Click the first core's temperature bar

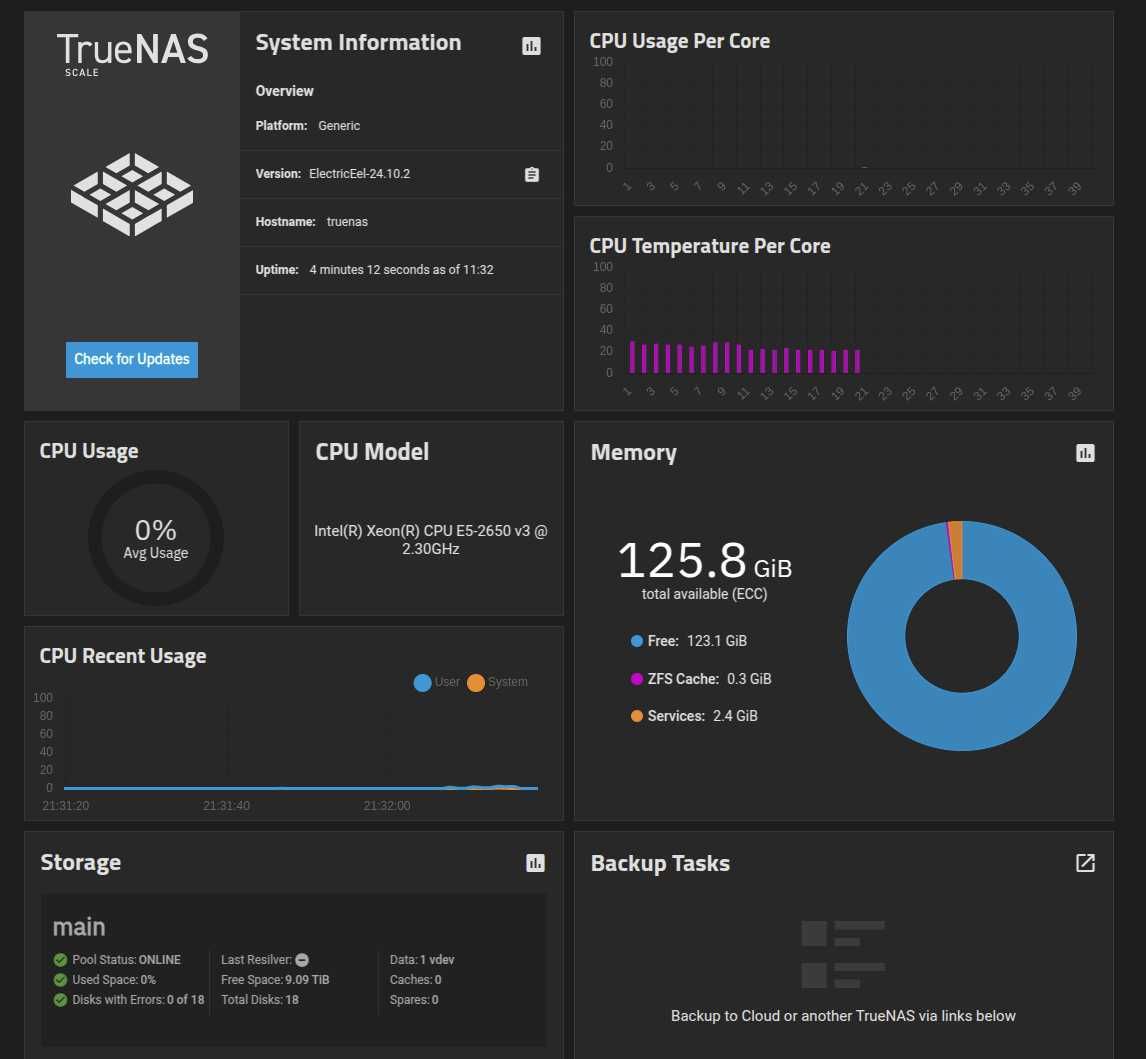pos(632,357)
